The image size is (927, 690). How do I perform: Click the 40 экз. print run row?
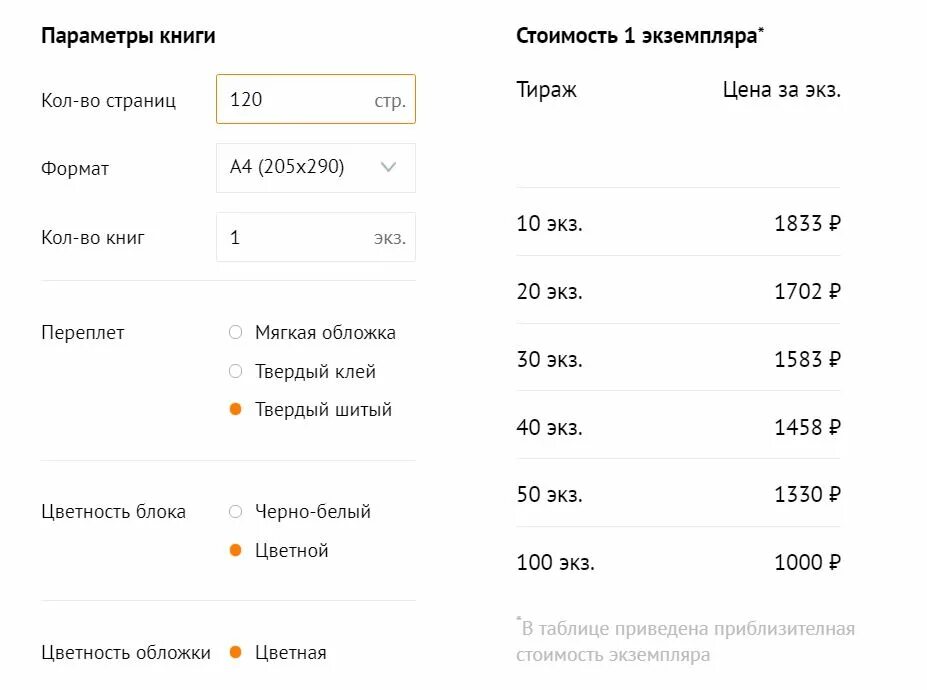point(678,426)
